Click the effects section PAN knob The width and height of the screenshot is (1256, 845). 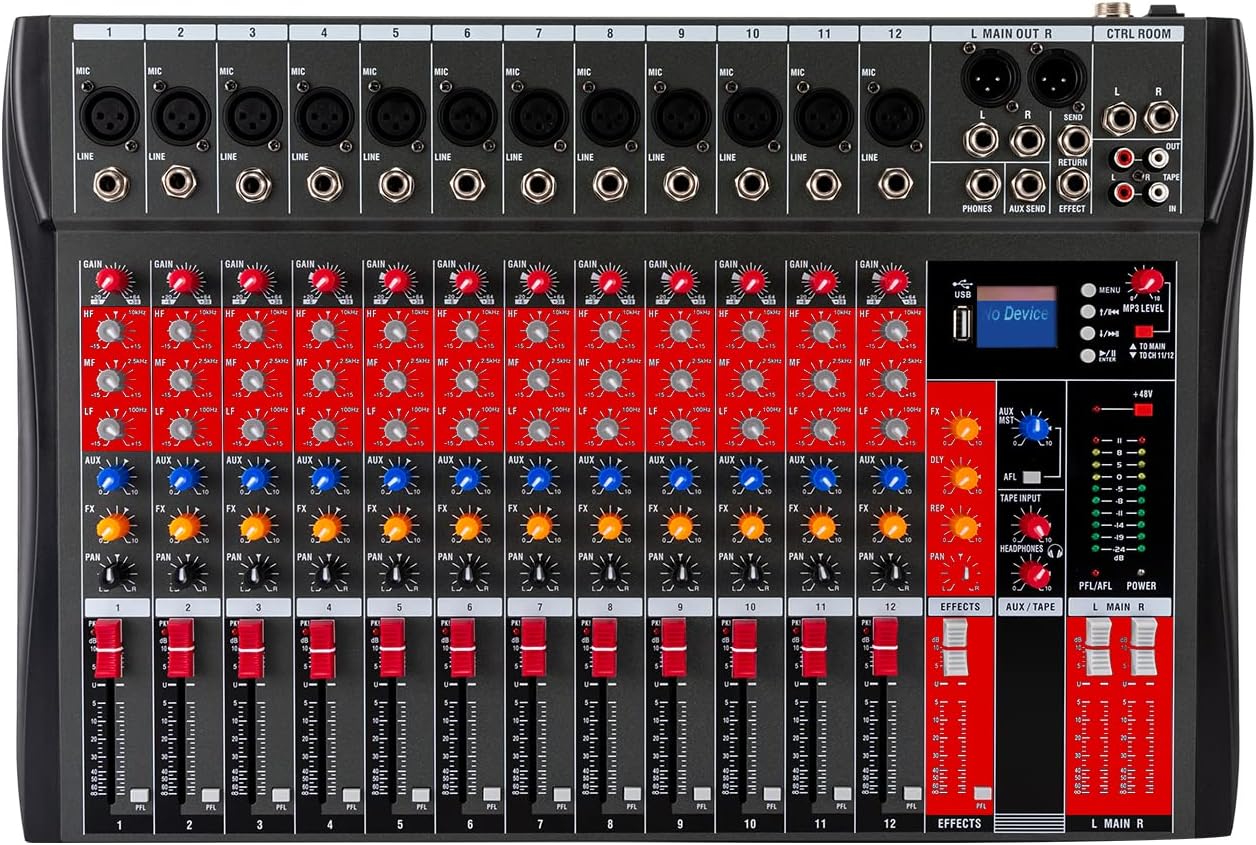966,572
